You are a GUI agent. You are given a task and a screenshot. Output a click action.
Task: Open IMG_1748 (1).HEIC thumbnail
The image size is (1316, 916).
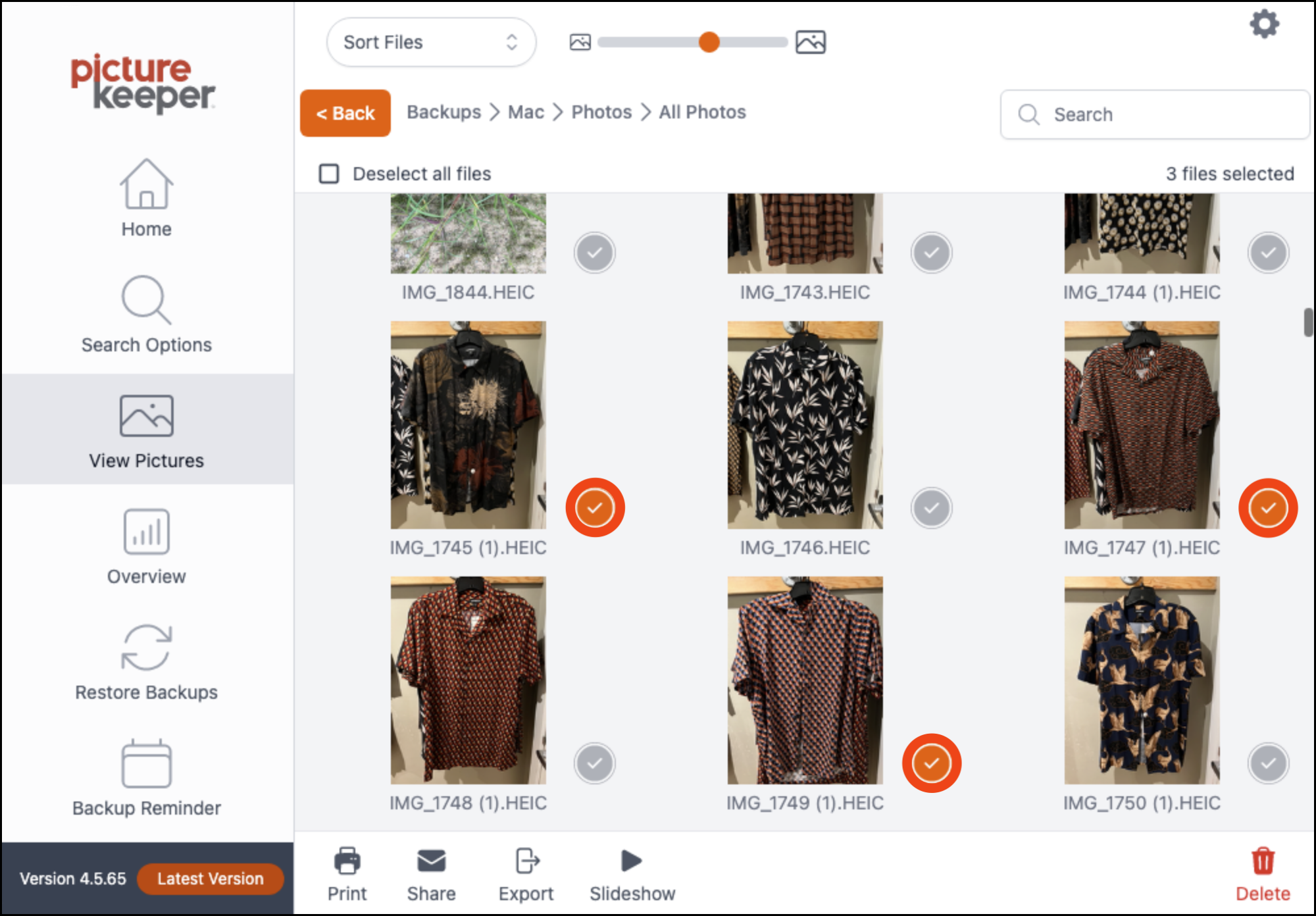[x=468, y=680]
